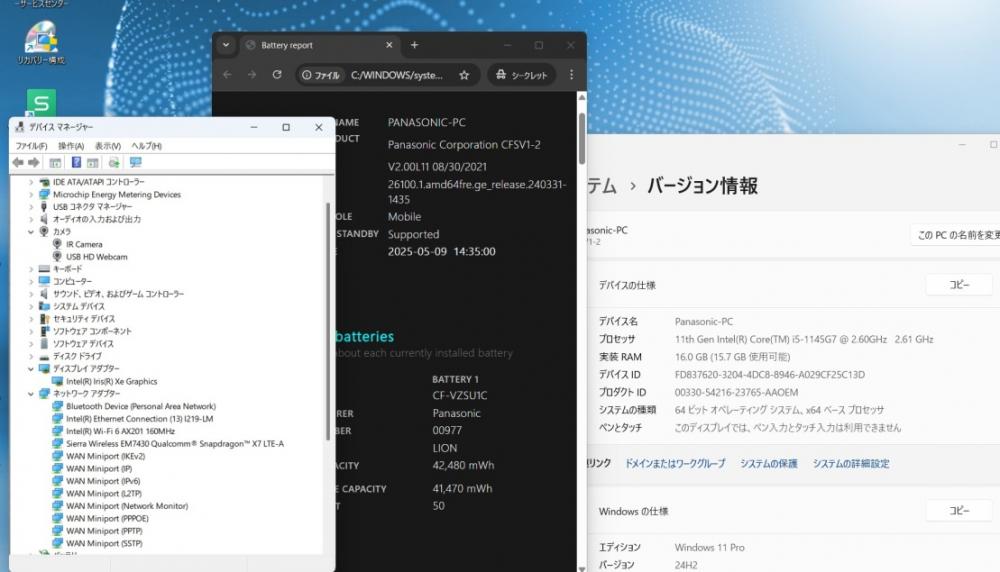
Task: Click the Secret (incognito) mode indicator
Action: [x=522, y=75]
